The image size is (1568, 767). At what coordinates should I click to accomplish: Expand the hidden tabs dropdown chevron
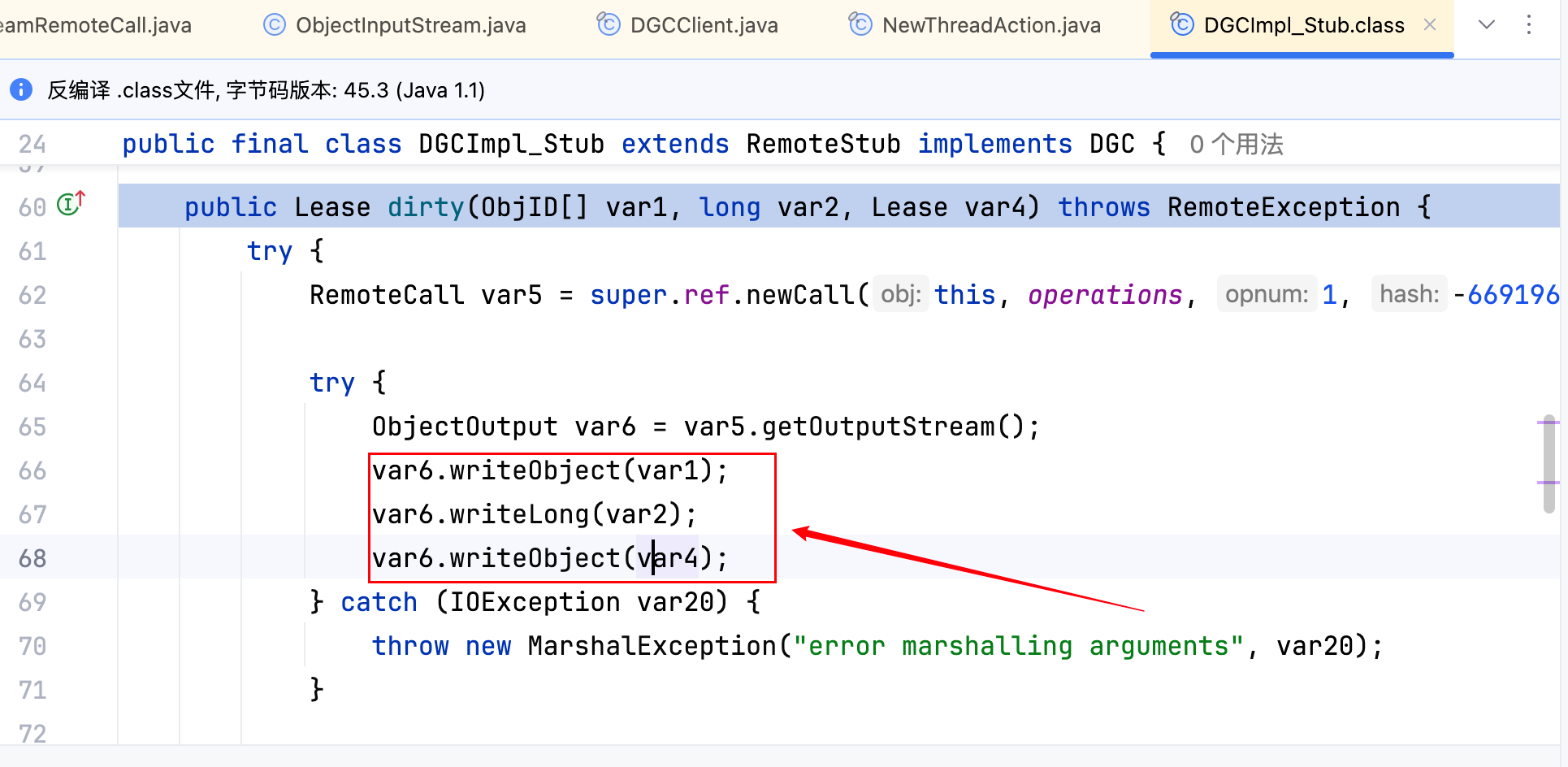pos(1487,25)
